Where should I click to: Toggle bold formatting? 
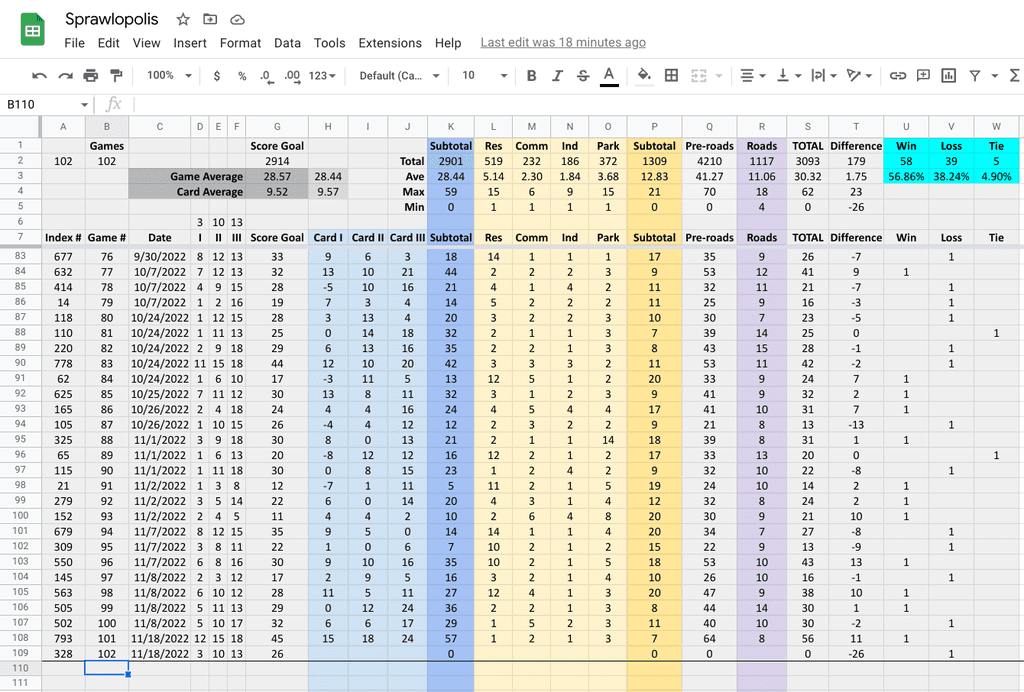530,75
